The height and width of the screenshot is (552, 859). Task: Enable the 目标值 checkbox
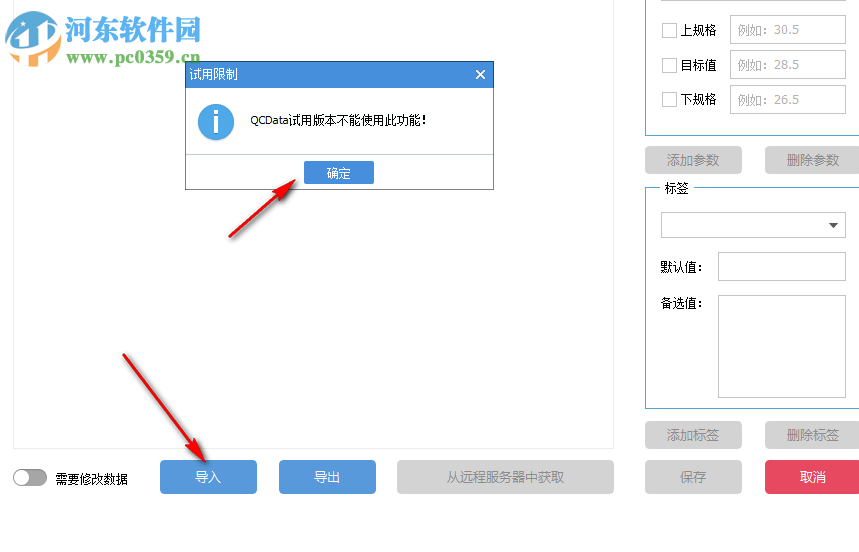(669, 65)
